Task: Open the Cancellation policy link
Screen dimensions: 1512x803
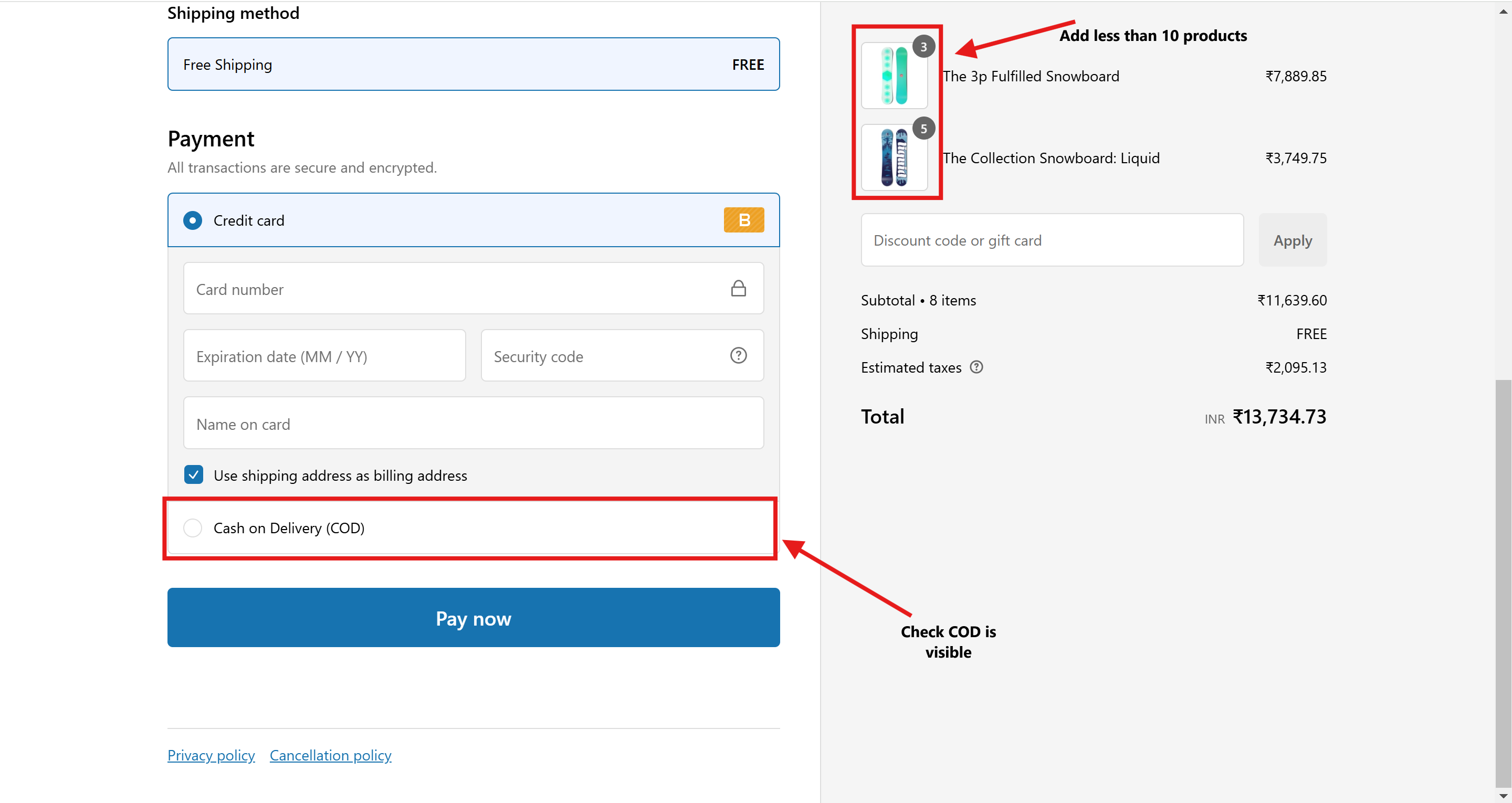Action: point(330,755)
